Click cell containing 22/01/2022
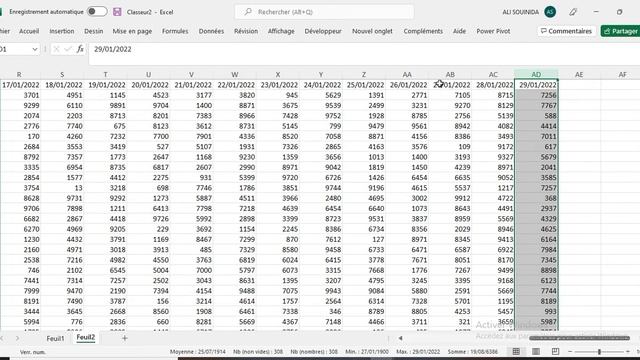The image size is (640, 360). tap(236, 85)
